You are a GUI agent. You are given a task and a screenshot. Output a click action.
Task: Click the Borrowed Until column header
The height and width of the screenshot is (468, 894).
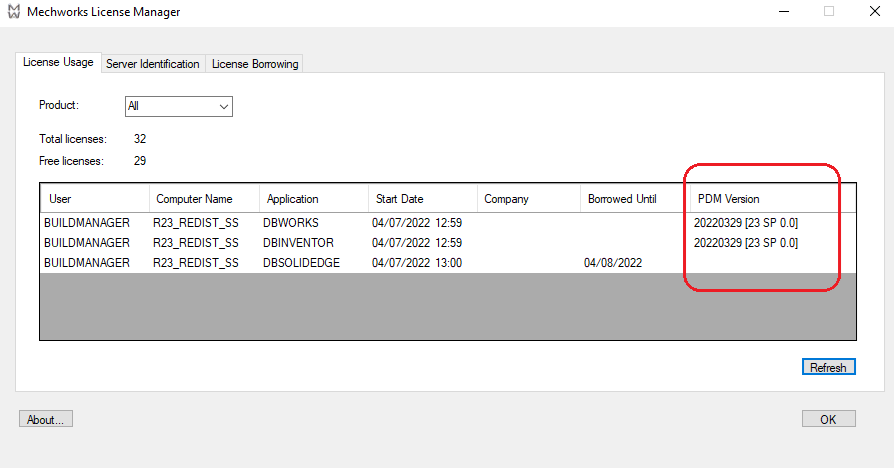pos(635,198)
